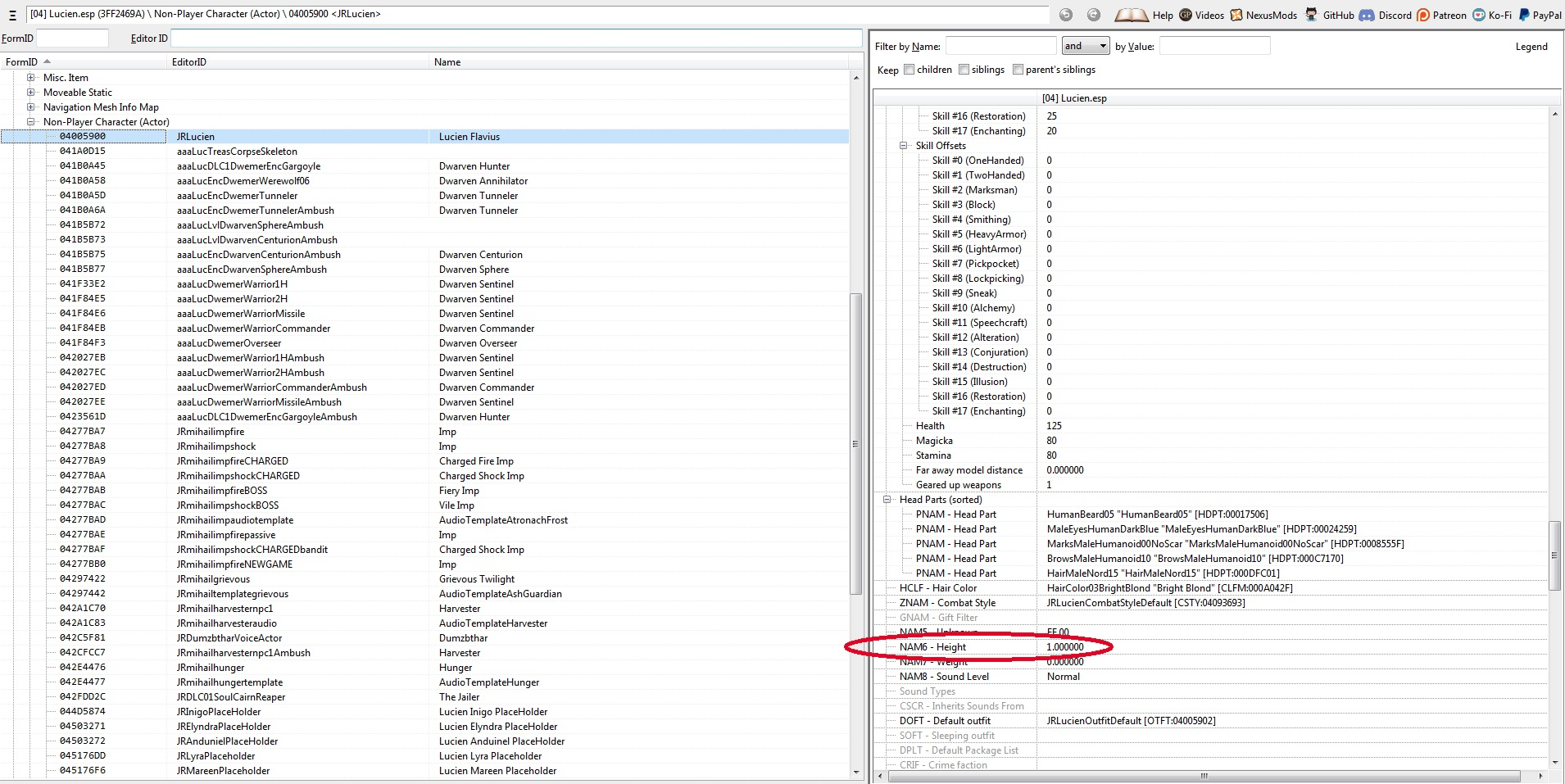Select Skill #17 (Enchanting) value 20

(x=1051, y=131)
